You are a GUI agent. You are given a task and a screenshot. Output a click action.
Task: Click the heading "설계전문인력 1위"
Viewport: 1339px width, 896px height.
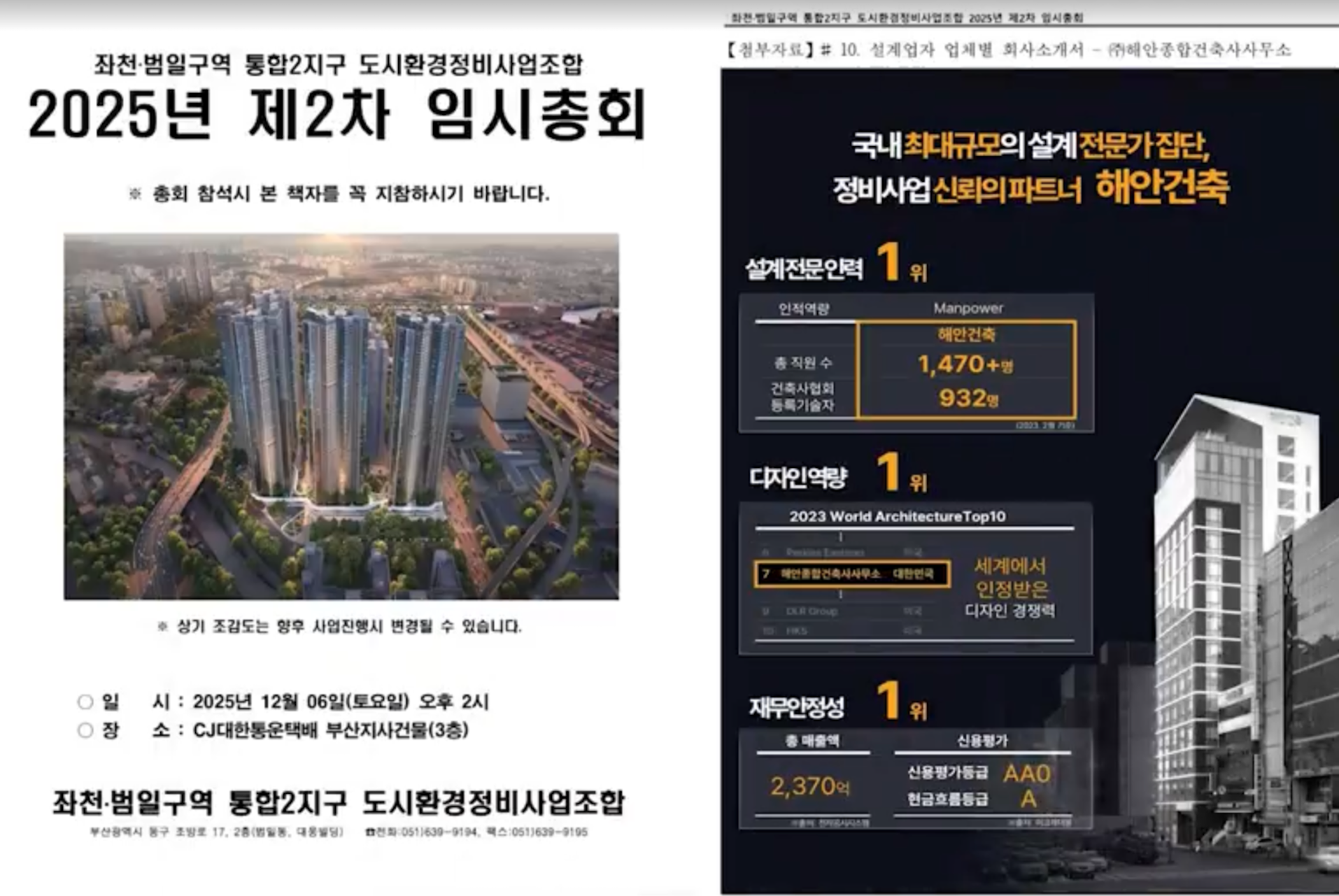(x=836, y=264)
